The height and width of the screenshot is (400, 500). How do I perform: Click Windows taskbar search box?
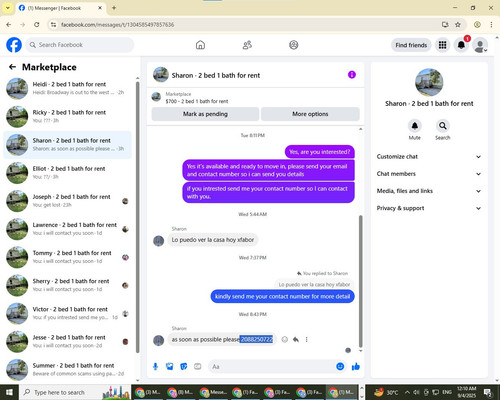coord(75,392)
